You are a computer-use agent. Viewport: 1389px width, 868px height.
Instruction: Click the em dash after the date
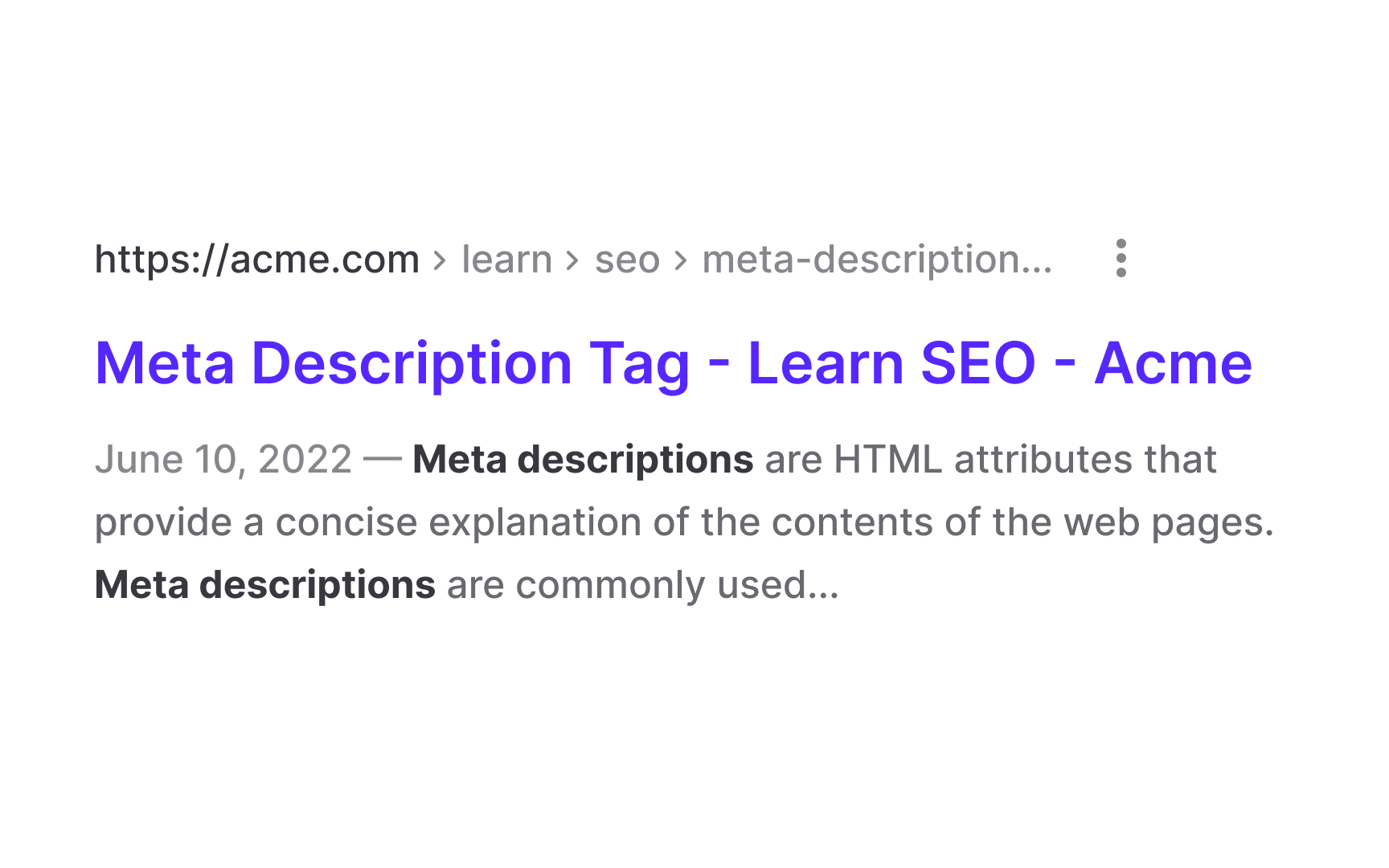[382, 460]
